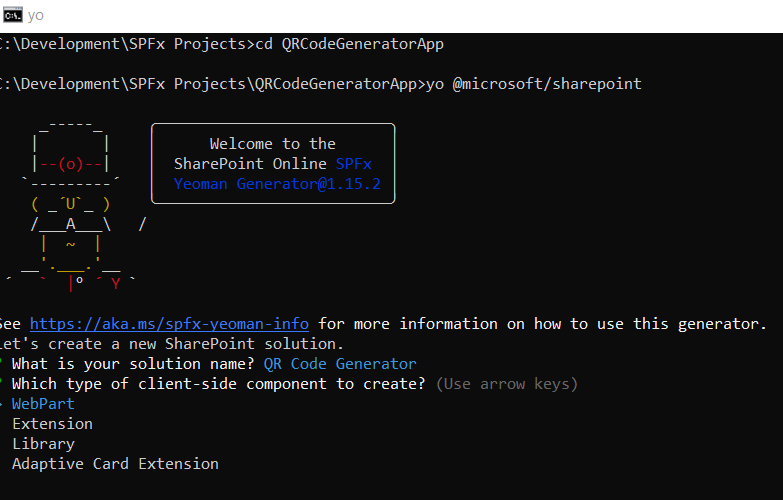This screenshot has width=783, height=500.
Task: Click the 'Welcome to the' heading text
Action: pos(273,144)
